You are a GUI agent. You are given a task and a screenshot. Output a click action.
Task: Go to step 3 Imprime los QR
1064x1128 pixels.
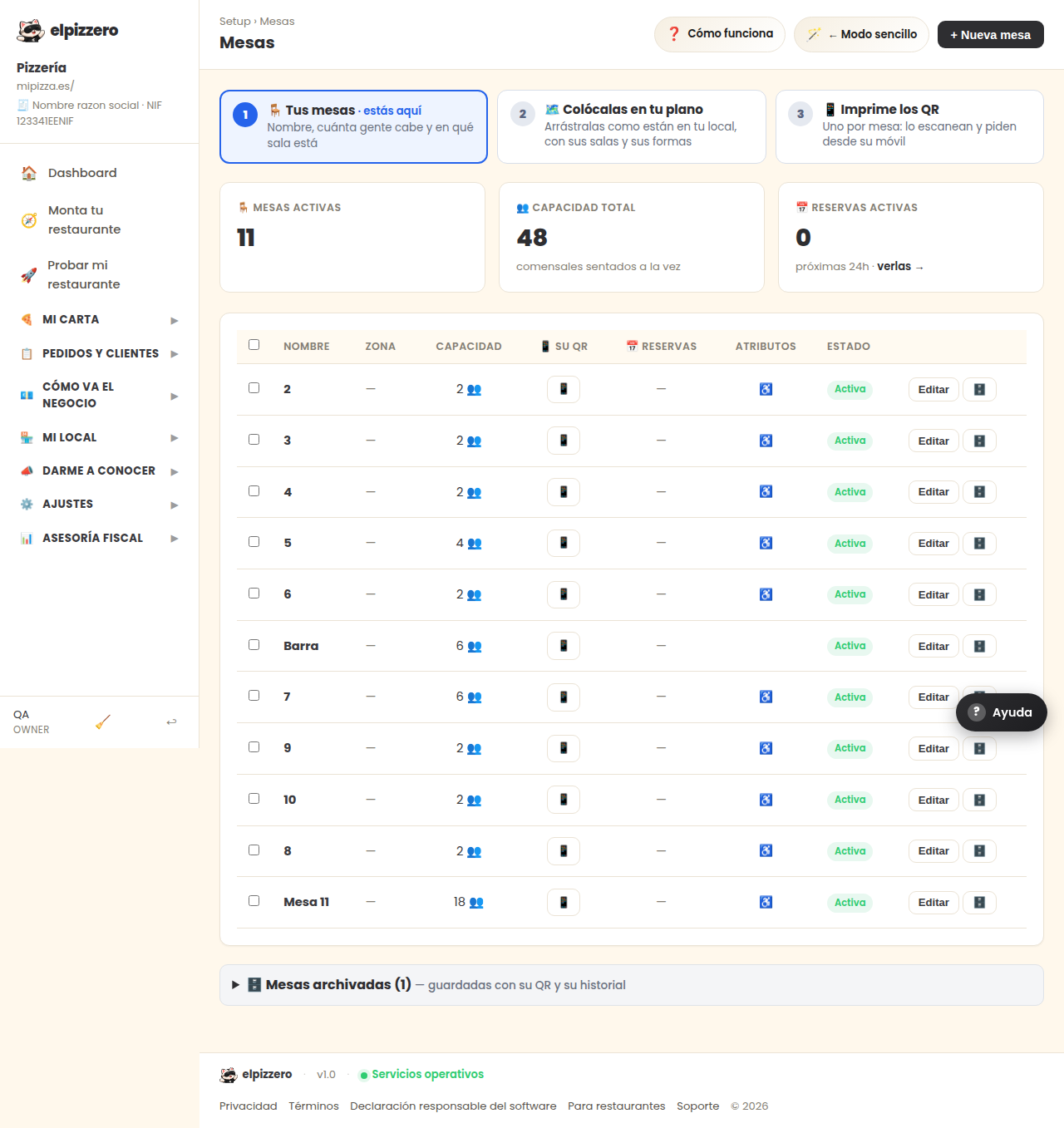[909, 126]
